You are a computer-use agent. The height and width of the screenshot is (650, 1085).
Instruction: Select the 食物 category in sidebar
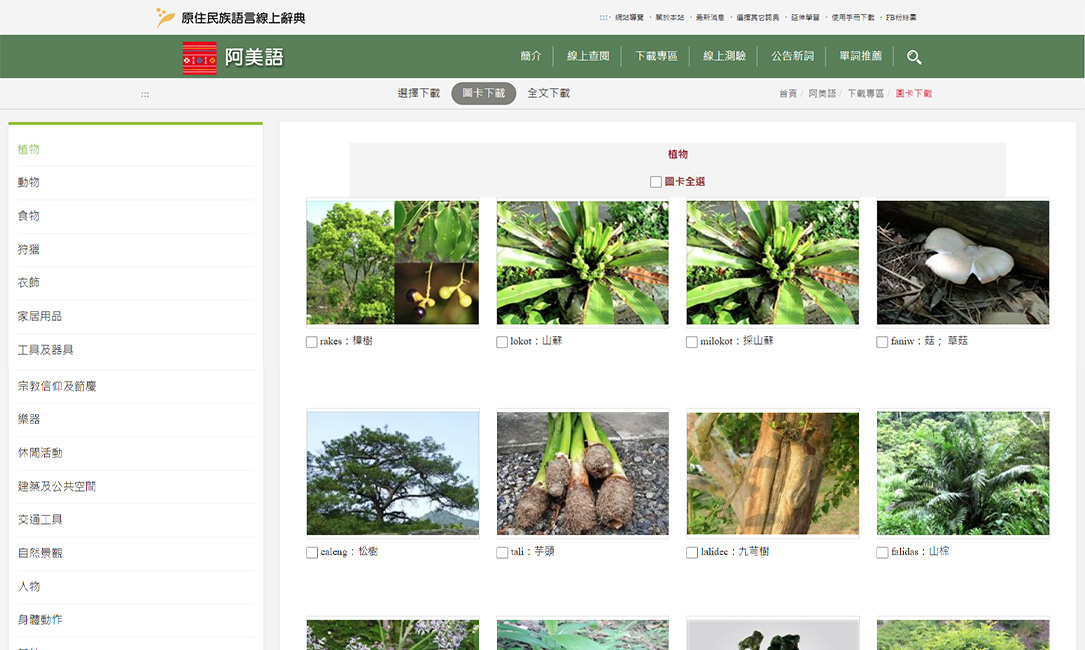28,216
